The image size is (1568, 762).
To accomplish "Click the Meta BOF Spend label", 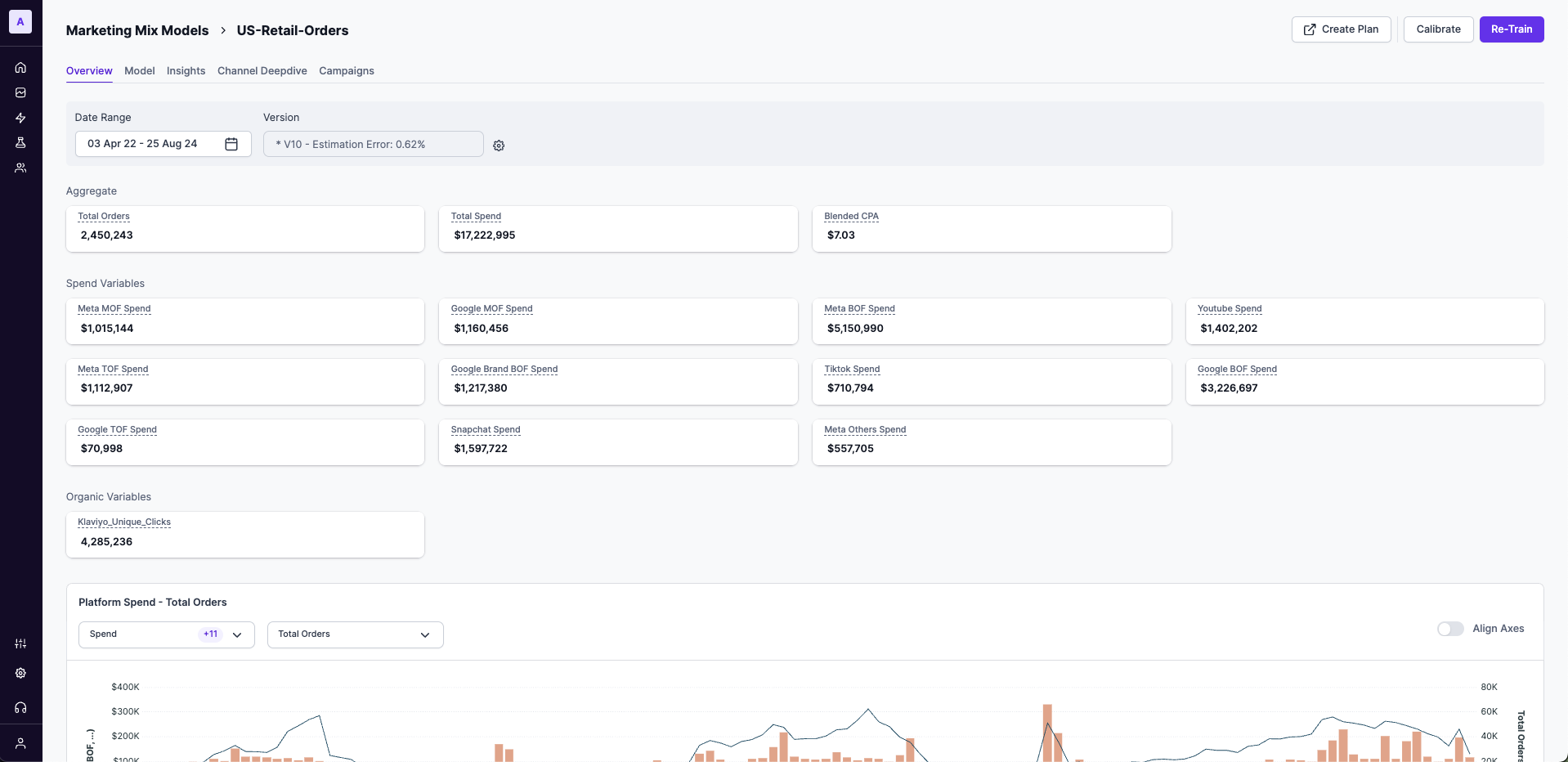I will click(x=859, y=309).
